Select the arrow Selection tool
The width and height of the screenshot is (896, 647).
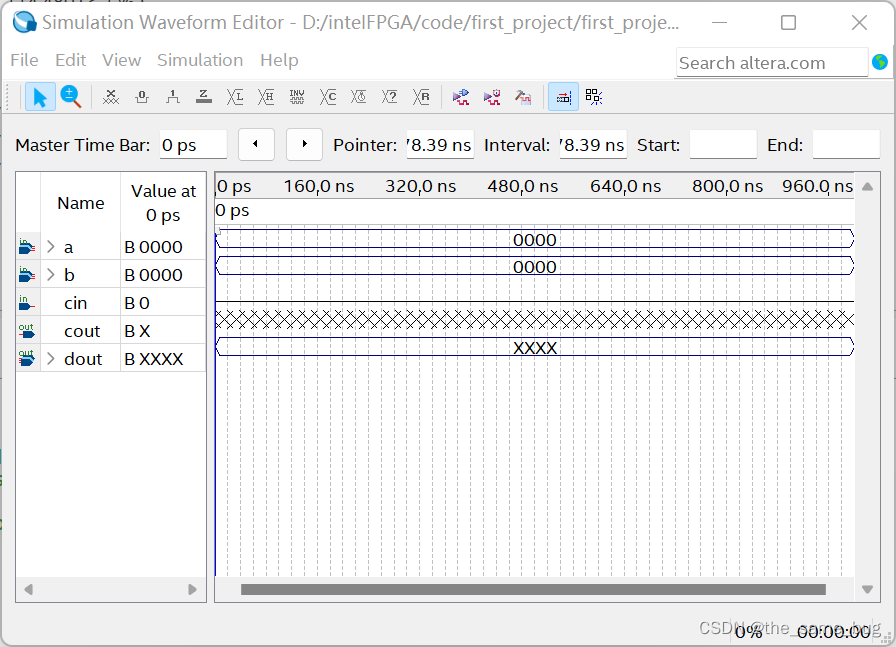click(x=40, y=97)
